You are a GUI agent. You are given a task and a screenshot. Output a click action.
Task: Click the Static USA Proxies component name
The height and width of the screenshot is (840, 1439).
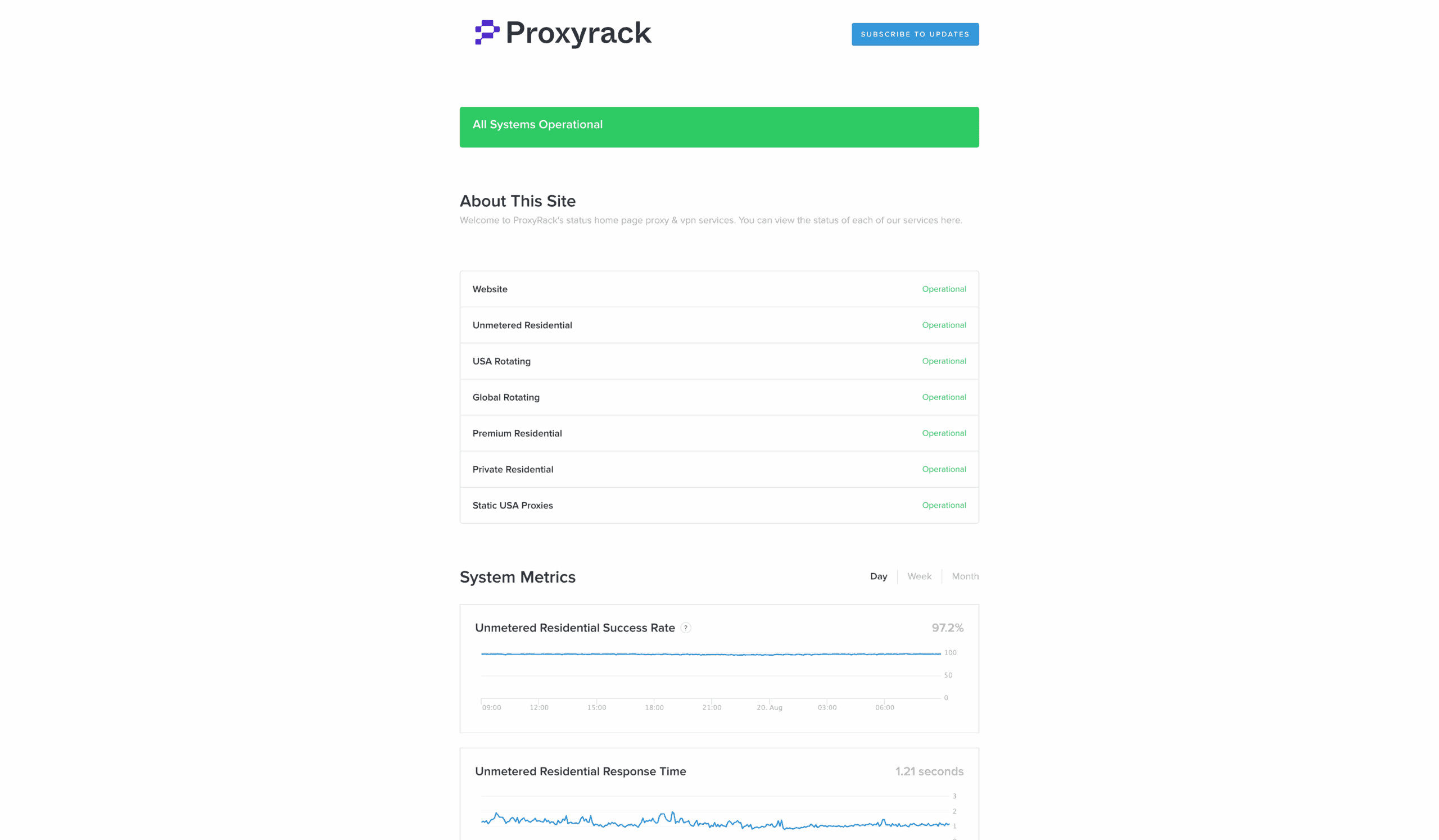512,506
